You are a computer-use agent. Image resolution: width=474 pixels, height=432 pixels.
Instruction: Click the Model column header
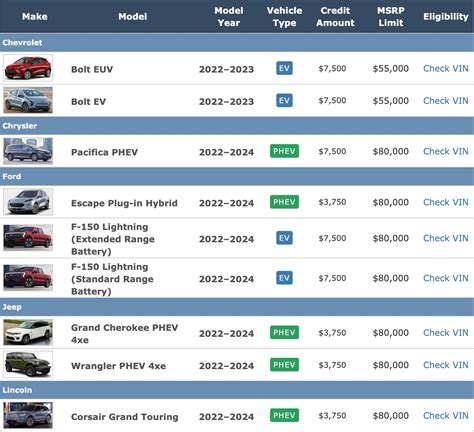133,16
